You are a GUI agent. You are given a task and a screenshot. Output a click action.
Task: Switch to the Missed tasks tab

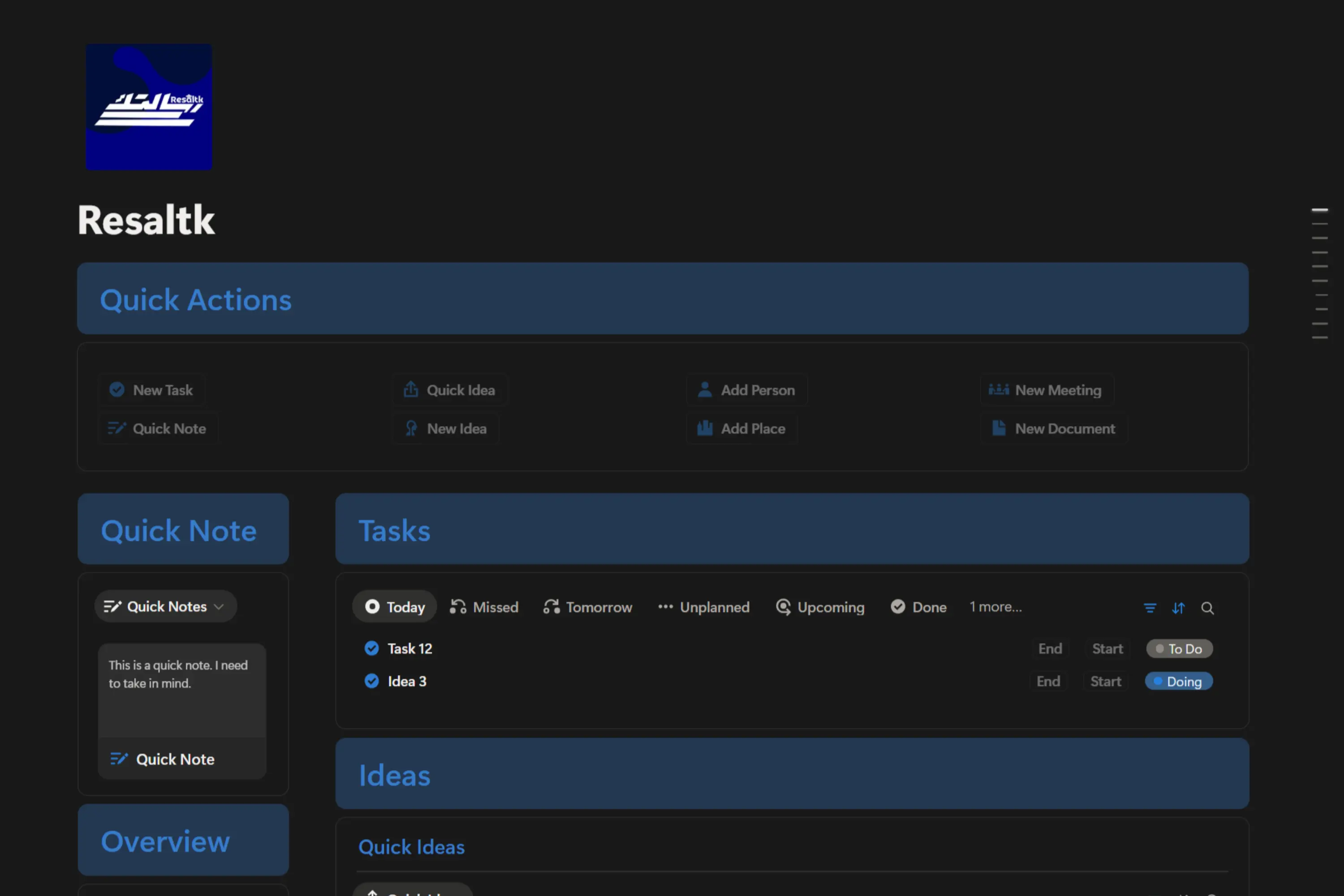click(x=484, y=607)
